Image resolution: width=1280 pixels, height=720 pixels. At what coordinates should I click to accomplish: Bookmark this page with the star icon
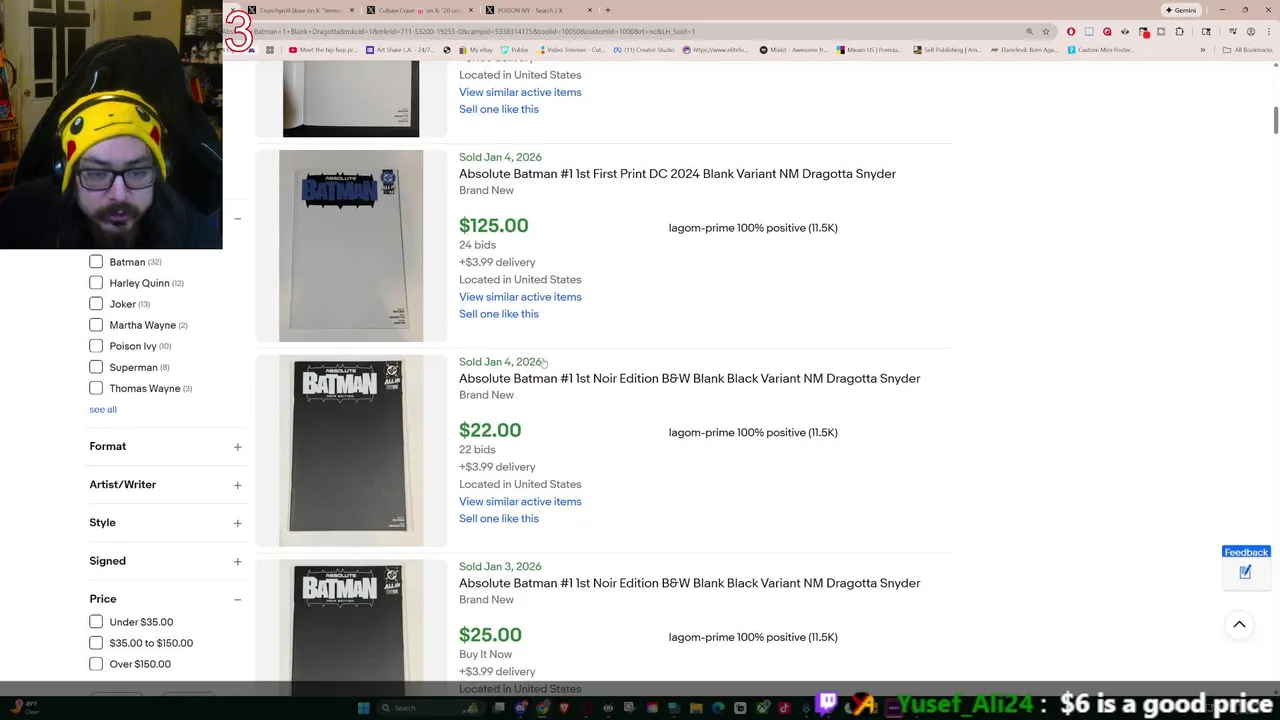(1046, 32)
